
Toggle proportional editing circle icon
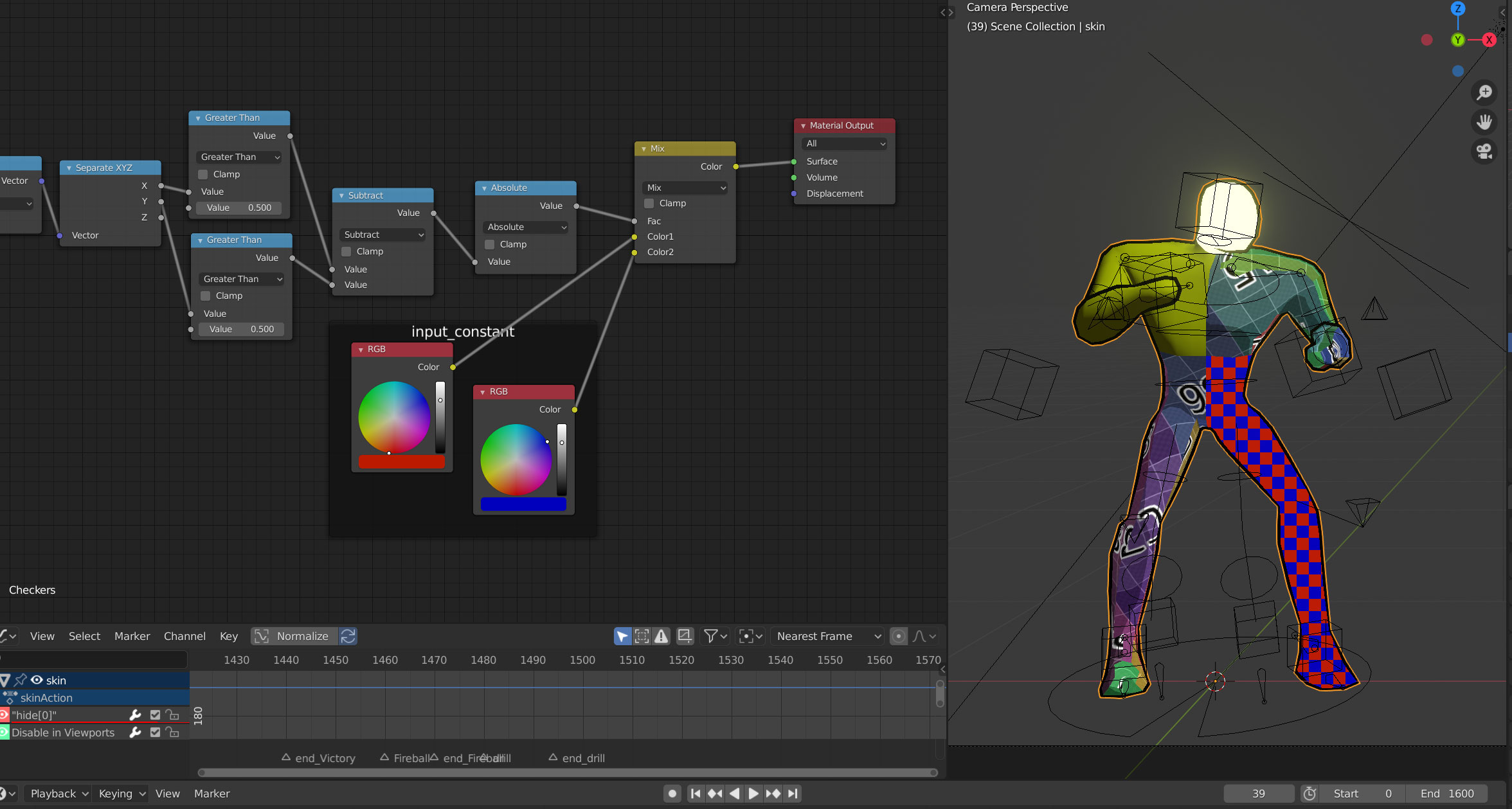click(898, 636)
